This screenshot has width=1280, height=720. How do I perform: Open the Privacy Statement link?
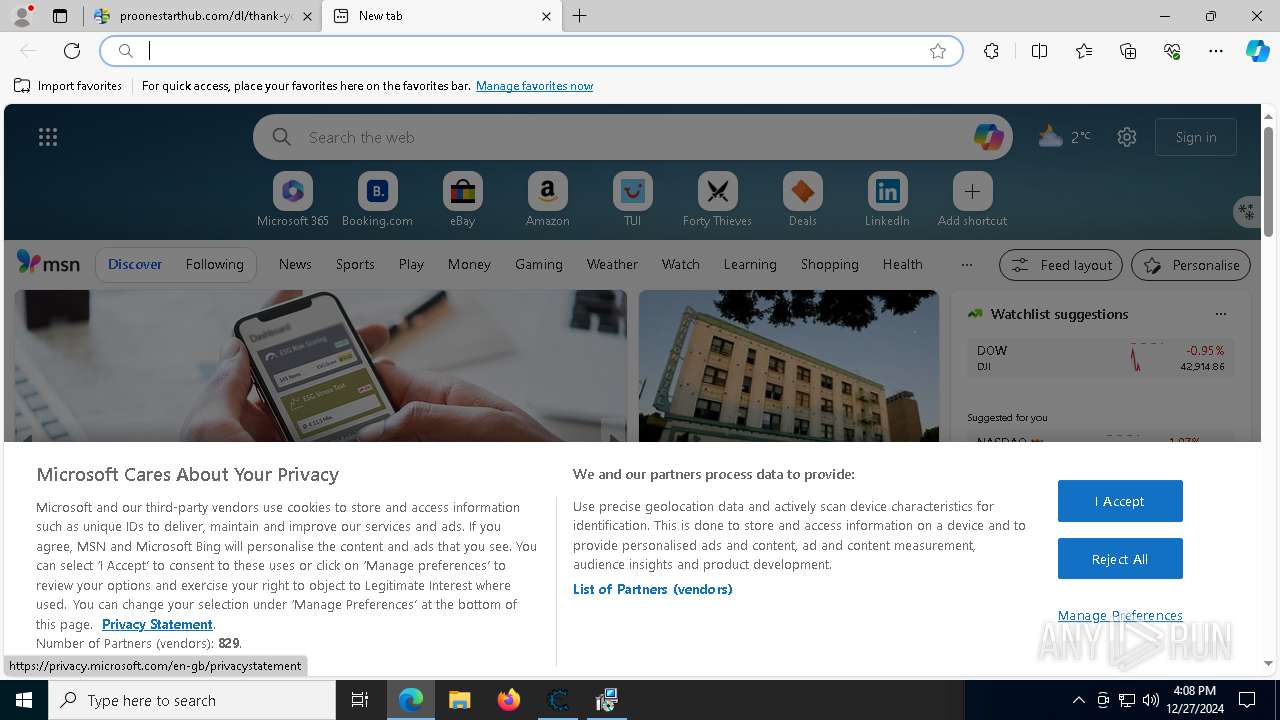click(x=157, y=624)
